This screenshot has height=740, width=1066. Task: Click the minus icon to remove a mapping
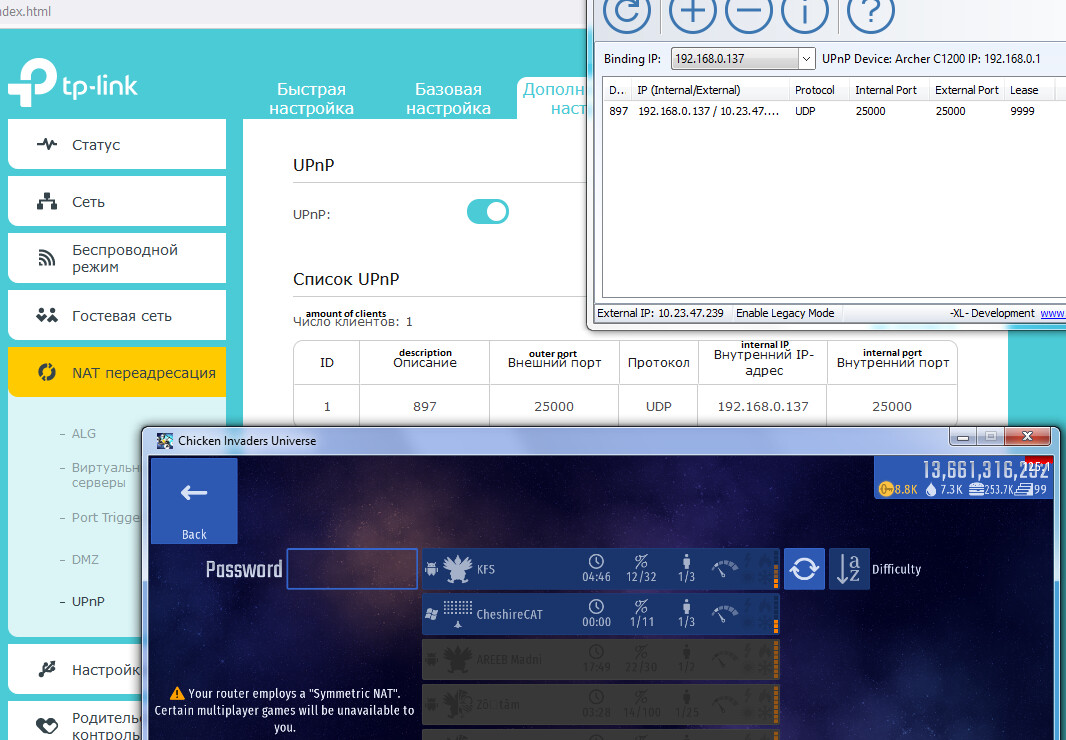748,16
